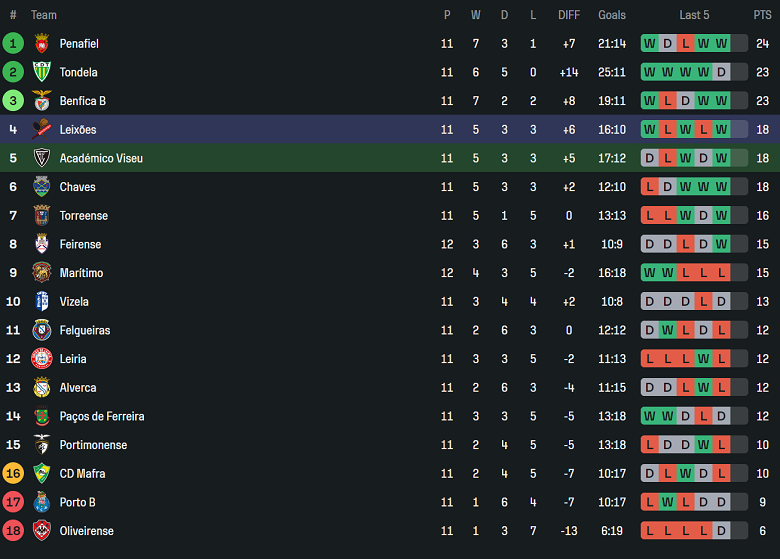Click the Leixões club crest icon
The height and width of the screenshot is (559, 780).
point(42,129)
